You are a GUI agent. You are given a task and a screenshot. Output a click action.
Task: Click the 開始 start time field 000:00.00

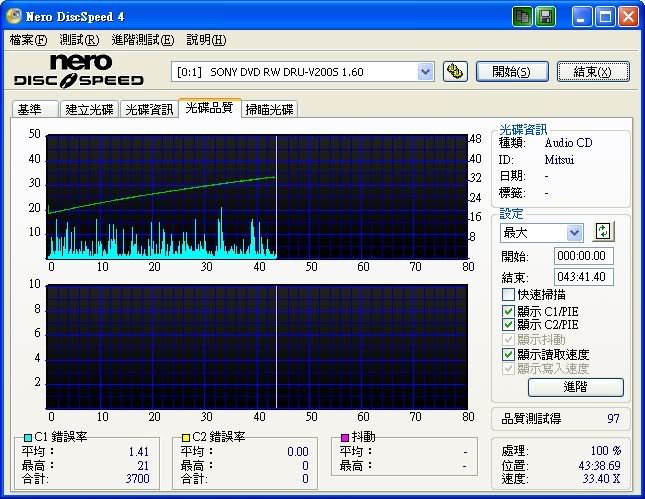tap(583, 256)
